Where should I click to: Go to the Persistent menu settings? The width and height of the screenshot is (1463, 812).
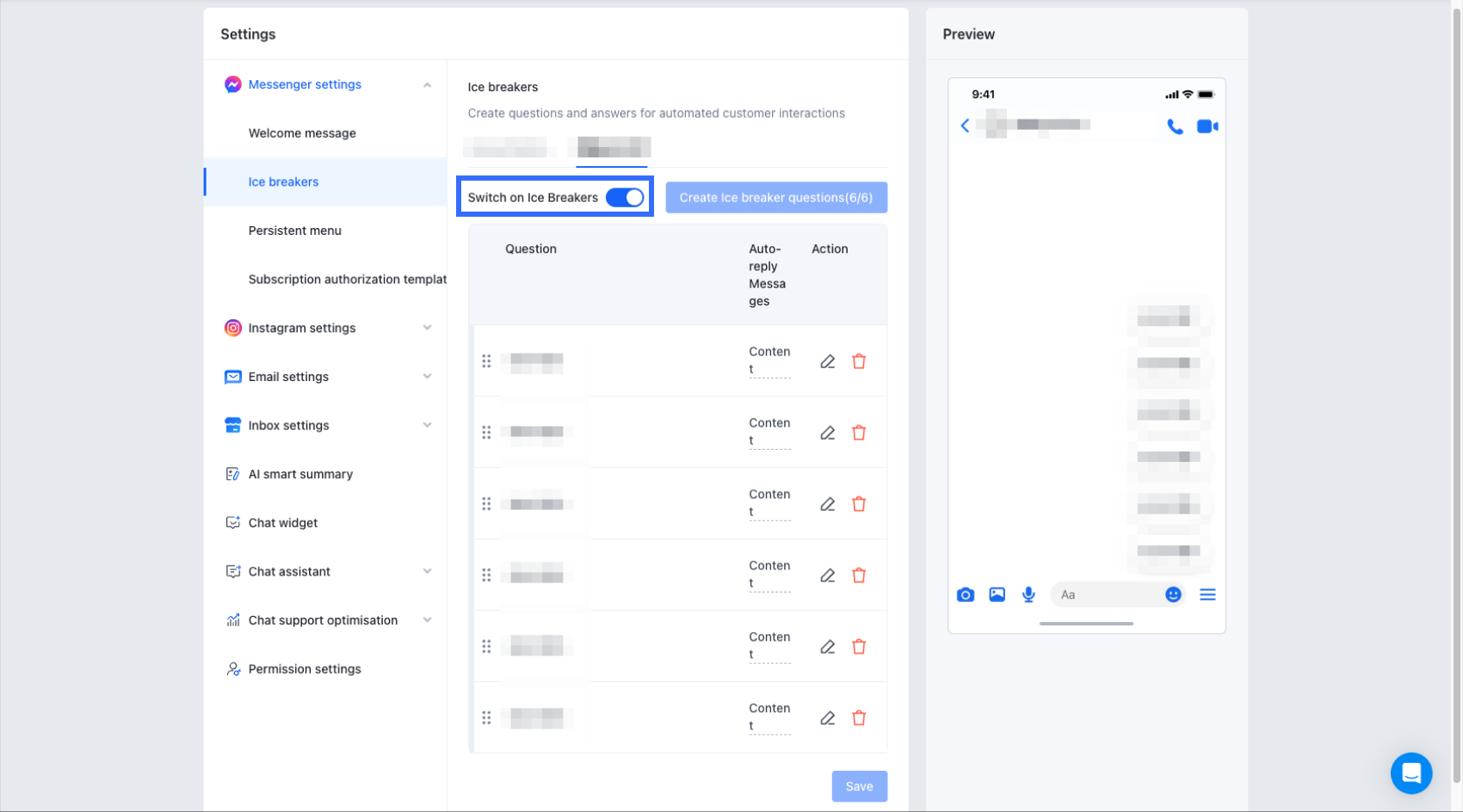[x=295, y=231]
